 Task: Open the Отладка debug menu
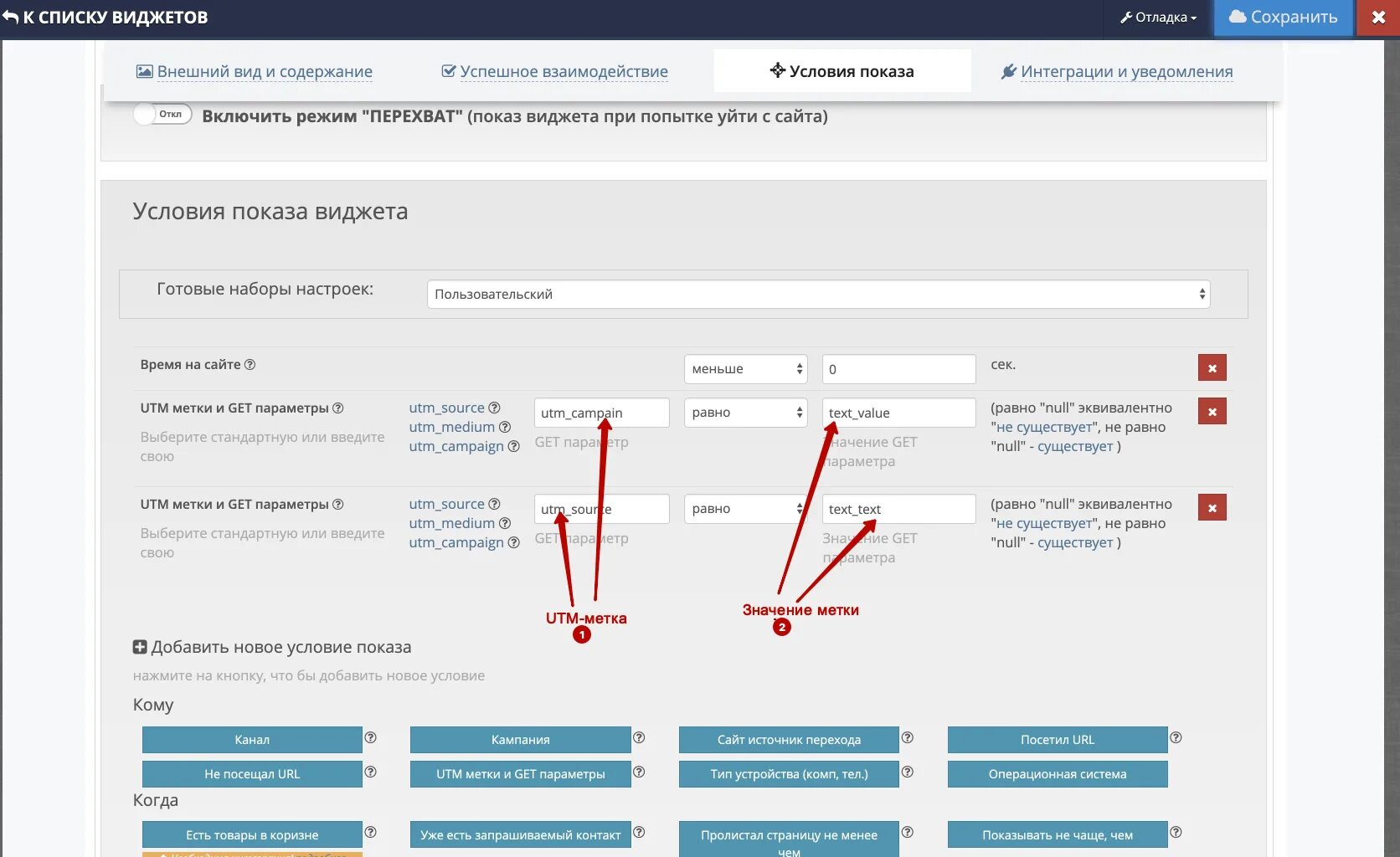(1159, 18)
